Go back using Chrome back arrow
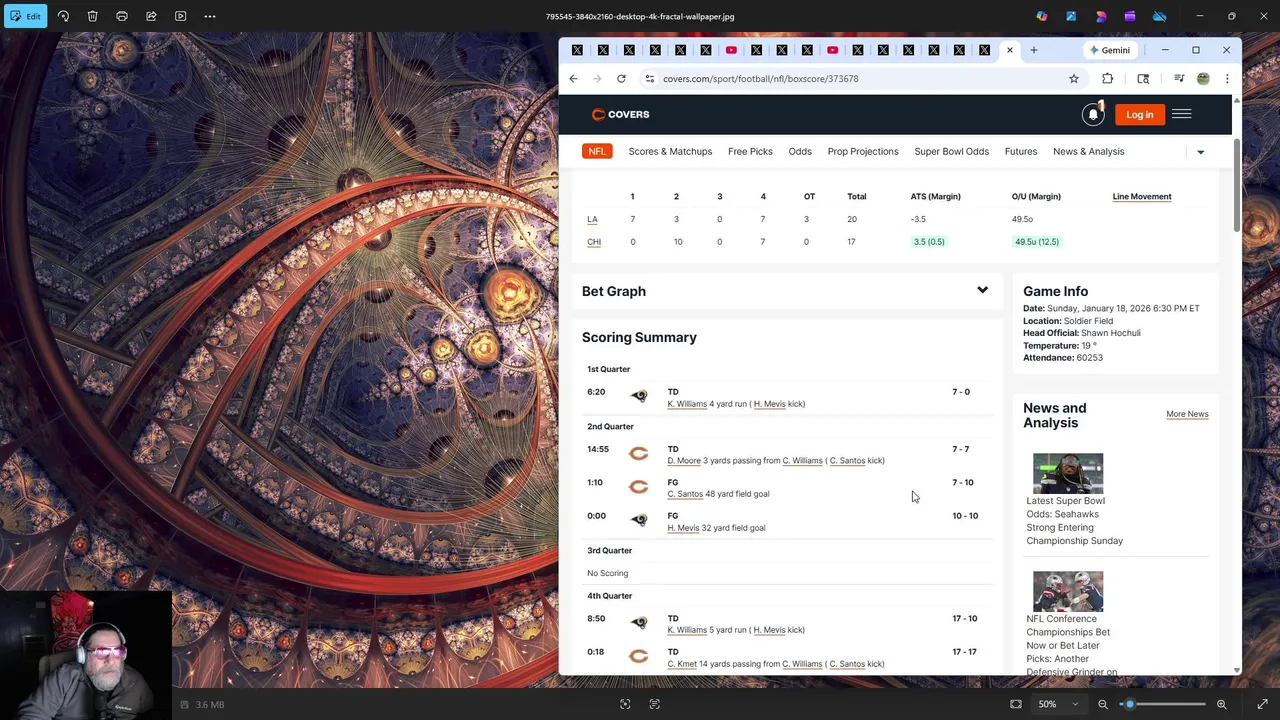Image resolution: width=1280 pixels, height=720 pixels. click(573, 79)
